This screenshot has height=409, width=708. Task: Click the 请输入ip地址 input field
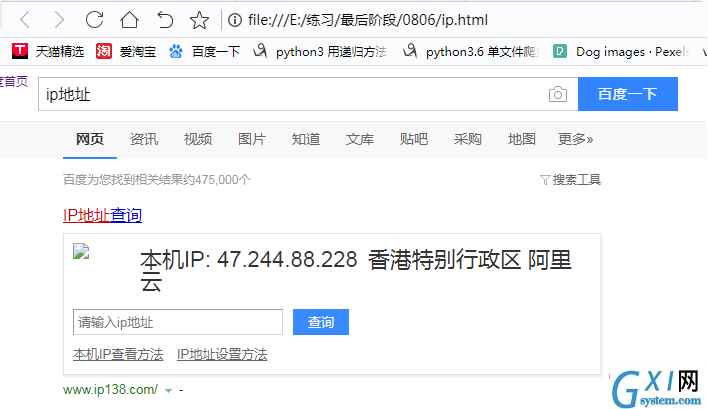pos(178,322)
